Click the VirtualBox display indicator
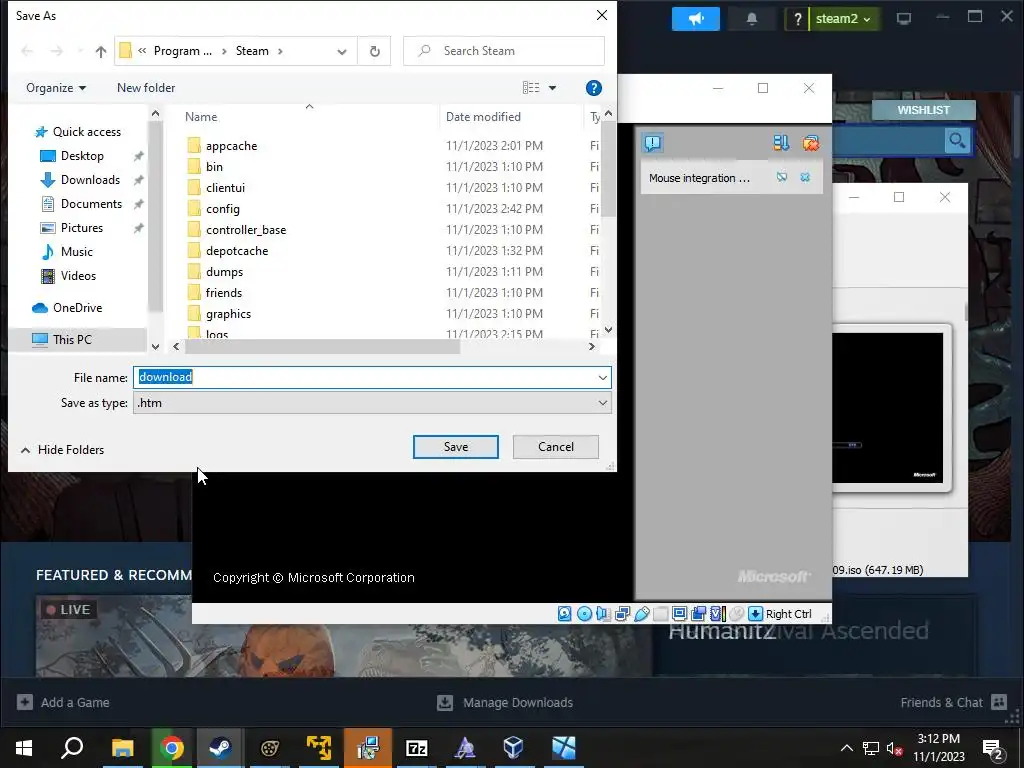 [x=679, y=614]
